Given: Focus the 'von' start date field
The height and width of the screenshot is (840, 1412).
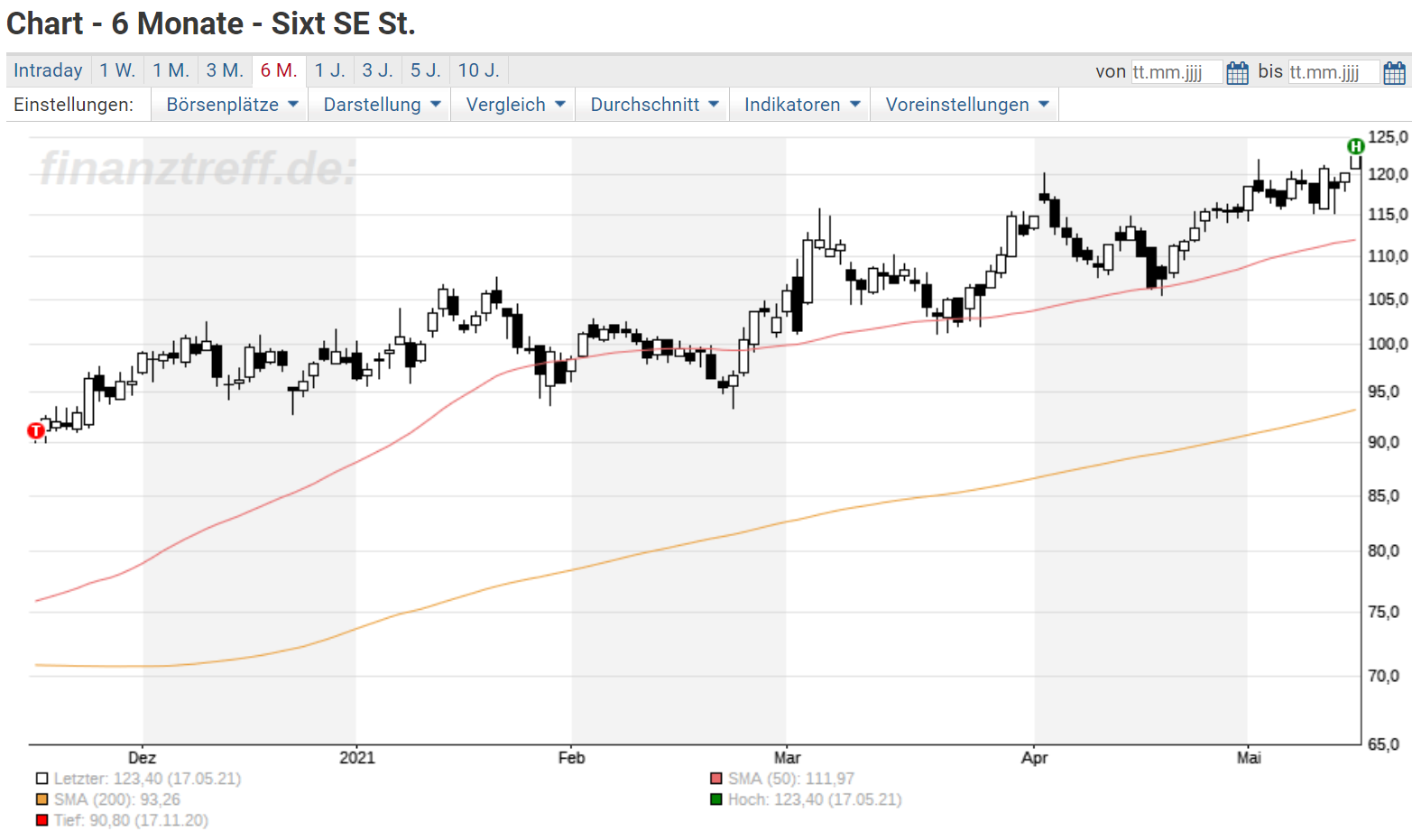Looking at the screenshot, I should point(1177,72).
